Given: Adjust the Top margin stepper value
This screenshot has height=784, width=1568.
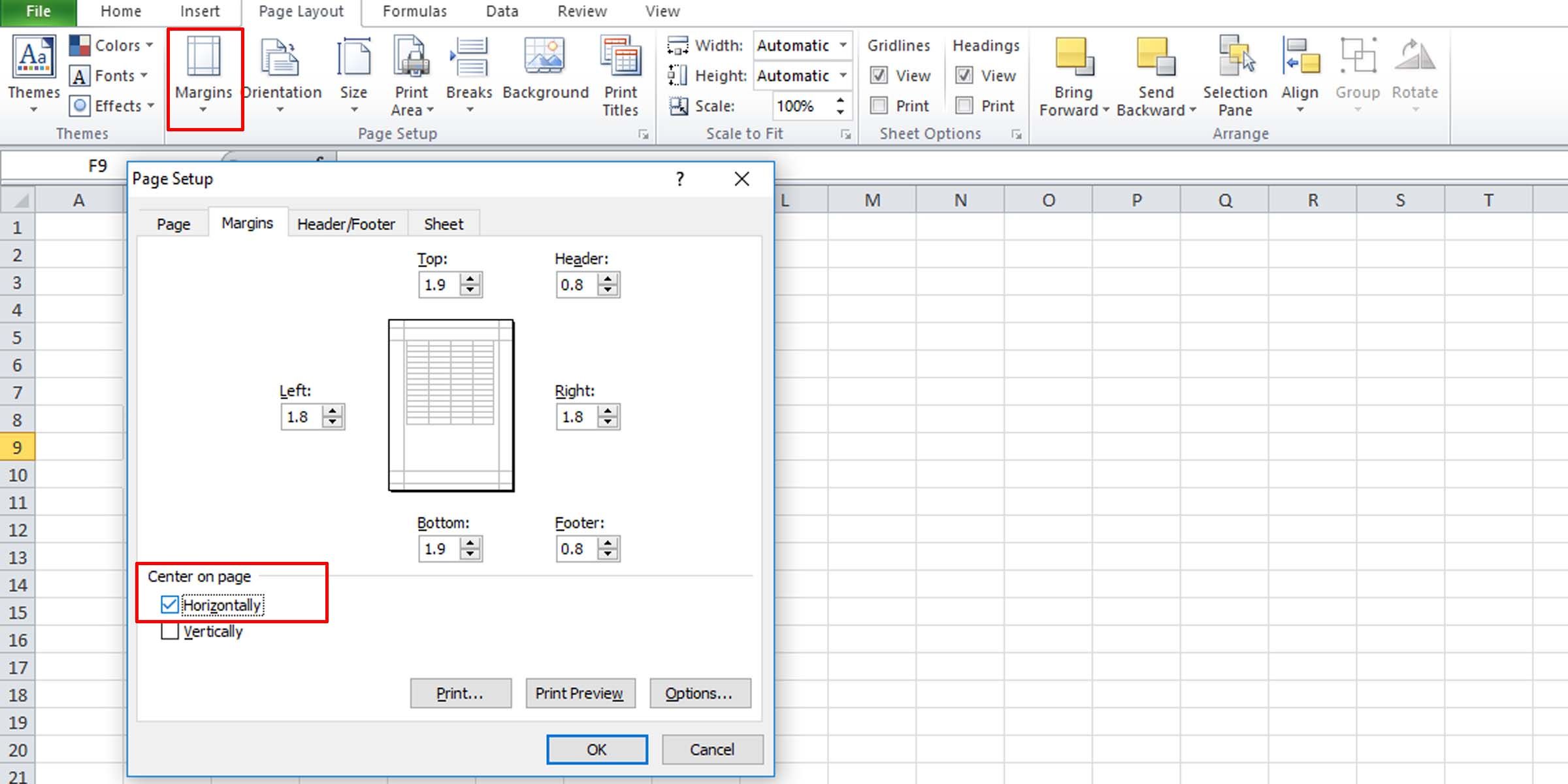Looking at the screenshot, I should (470, 285).
